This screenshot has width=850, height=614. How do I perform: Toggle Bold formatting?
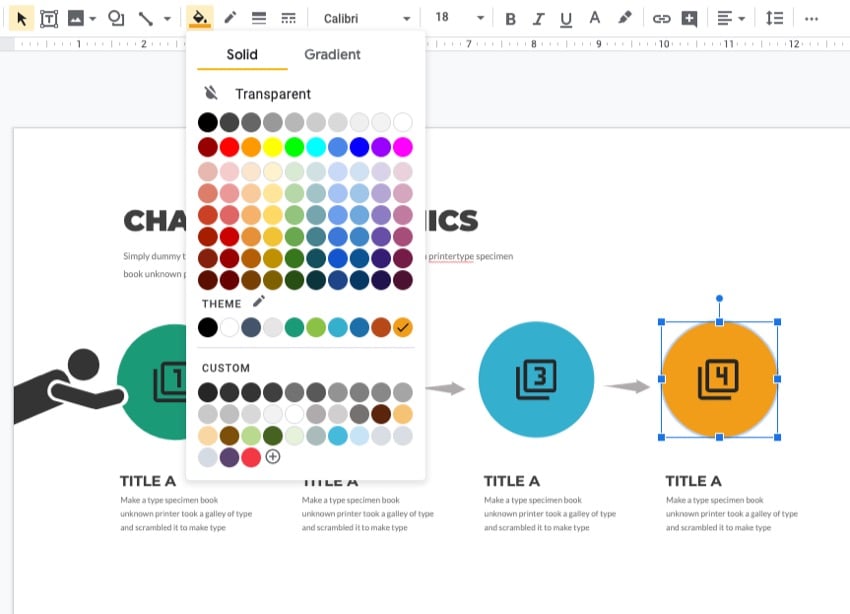click(x=511, y=18)
